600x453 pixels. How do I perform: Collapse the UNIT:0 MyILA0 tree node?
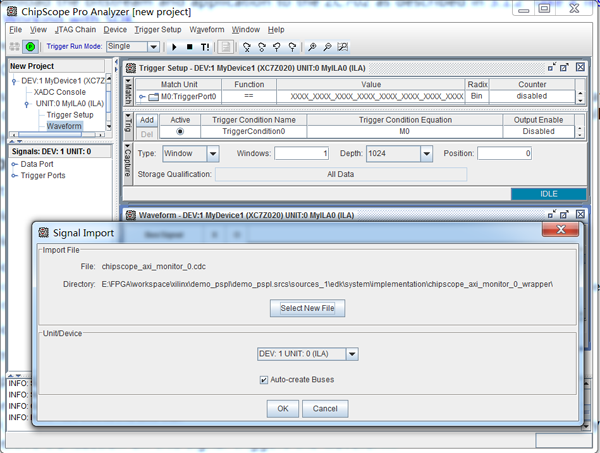26,104
